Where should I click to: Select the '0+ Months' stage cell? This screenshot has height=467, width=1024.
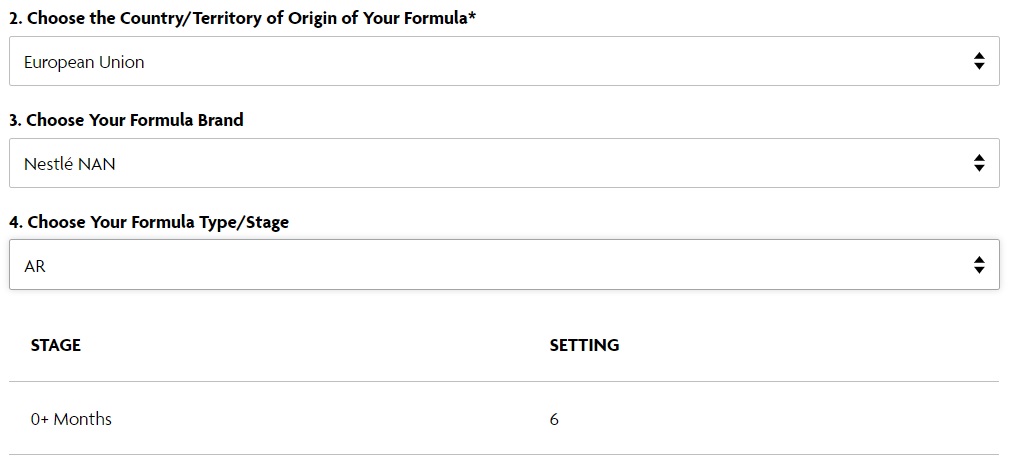71,419
